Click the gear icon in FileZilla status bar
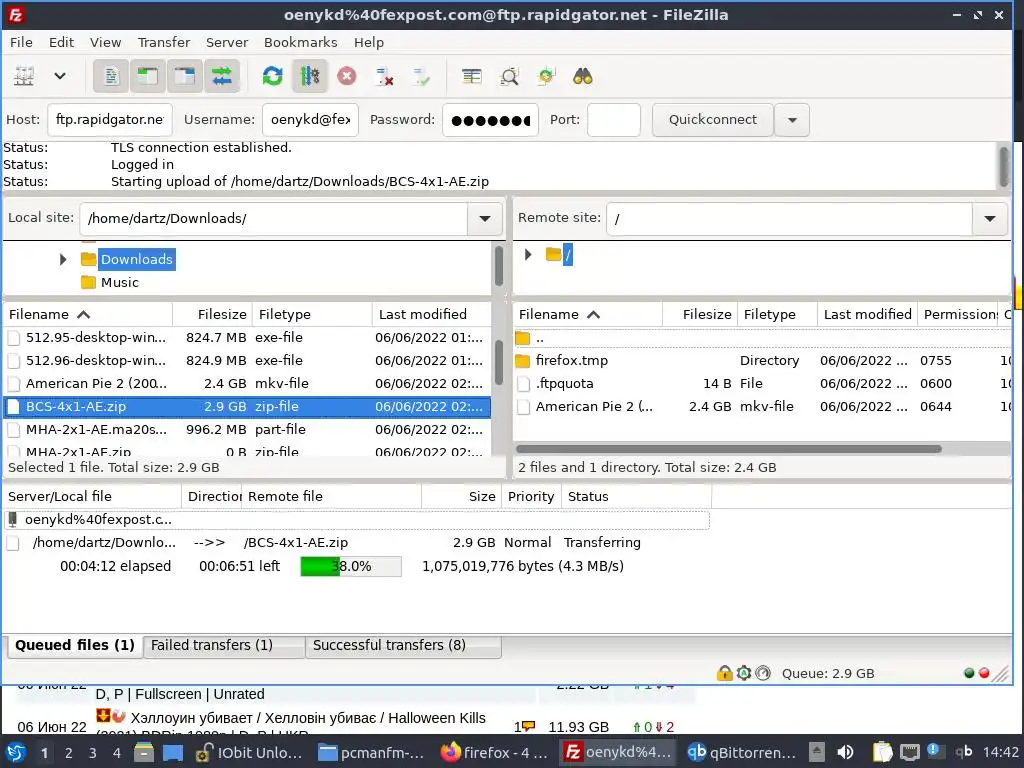Screen dimensions: 1024x768 pos(744,673)
